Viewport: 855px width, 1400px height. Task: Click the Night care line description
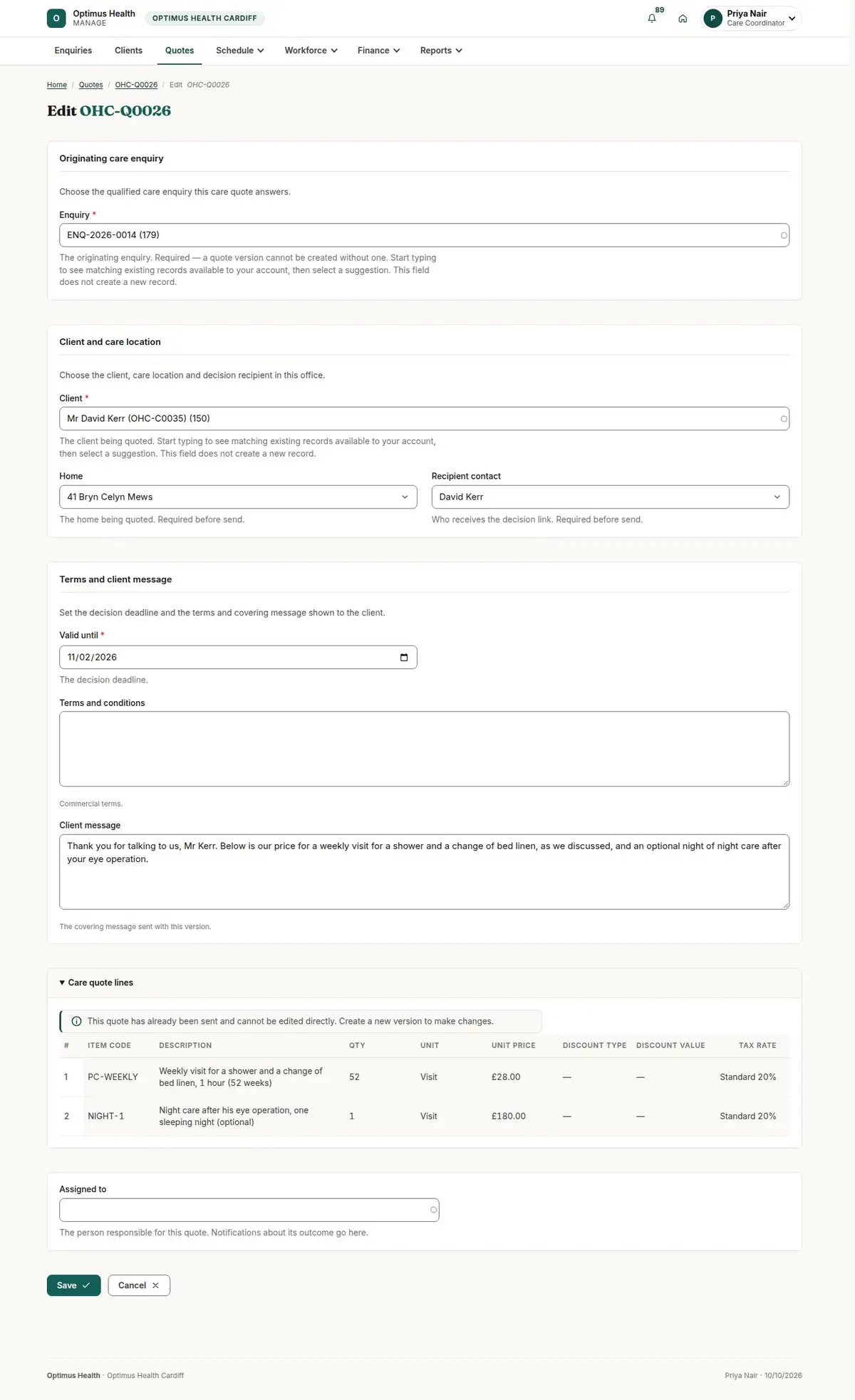234,1116
